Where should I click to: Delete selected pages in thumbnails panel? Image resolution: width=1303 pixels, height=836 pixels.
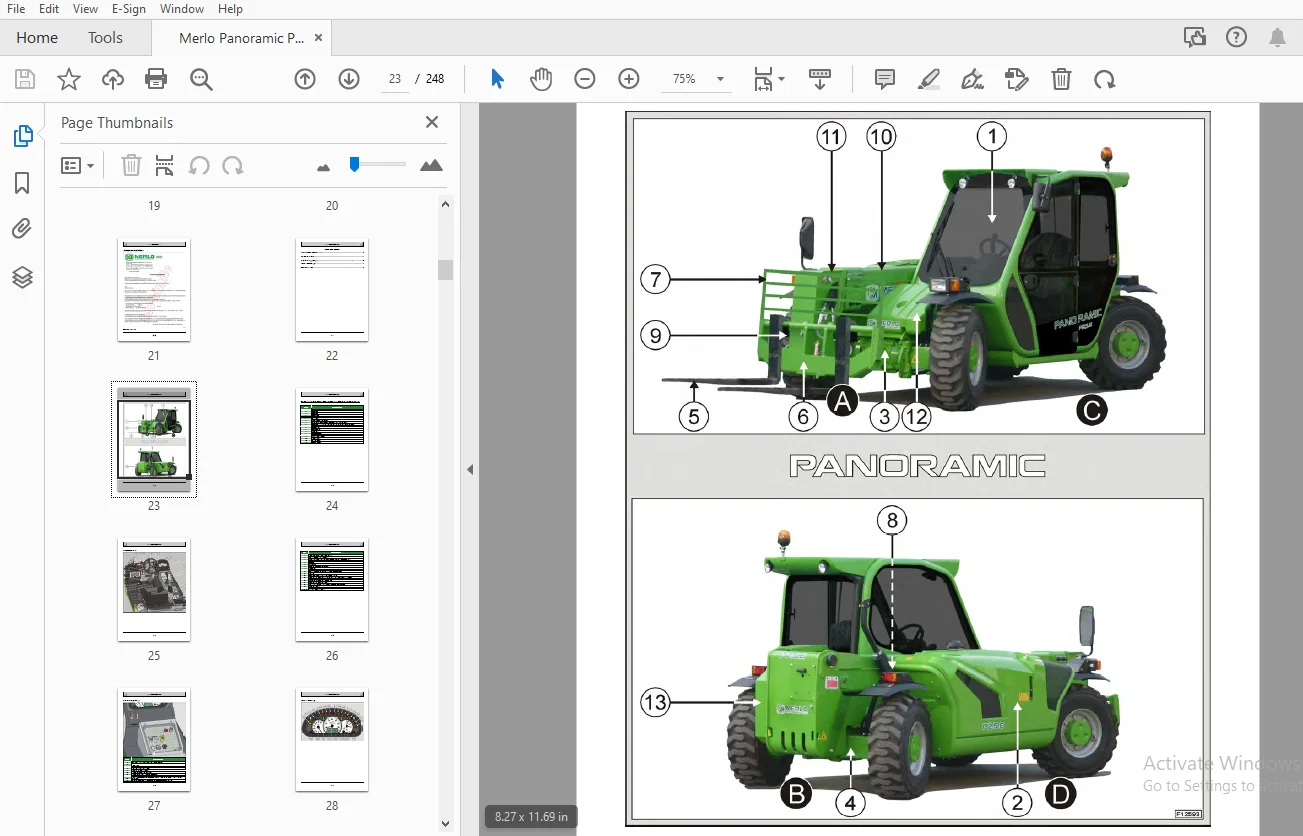pos(131,165)
